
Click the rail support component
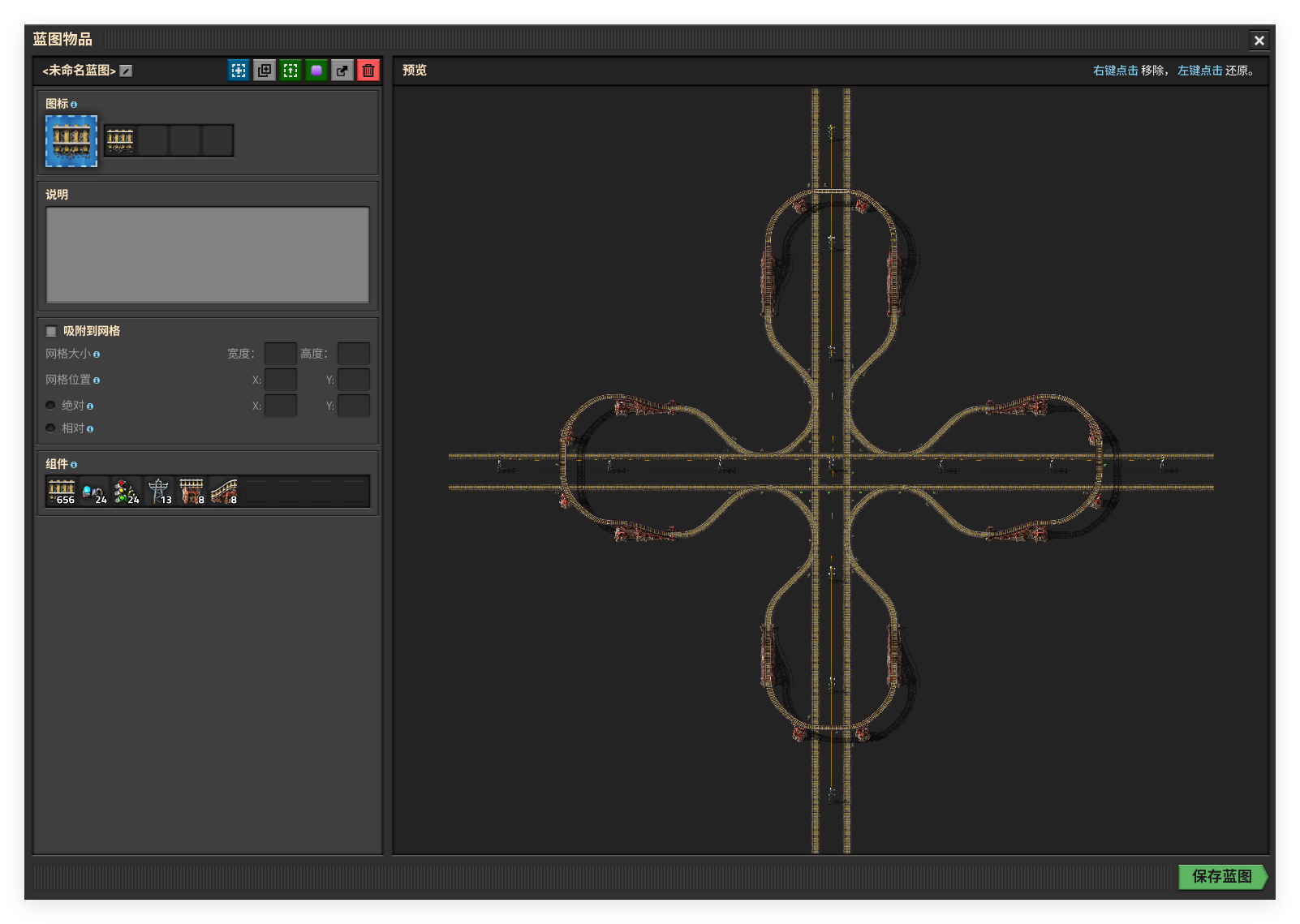[192, 492]
